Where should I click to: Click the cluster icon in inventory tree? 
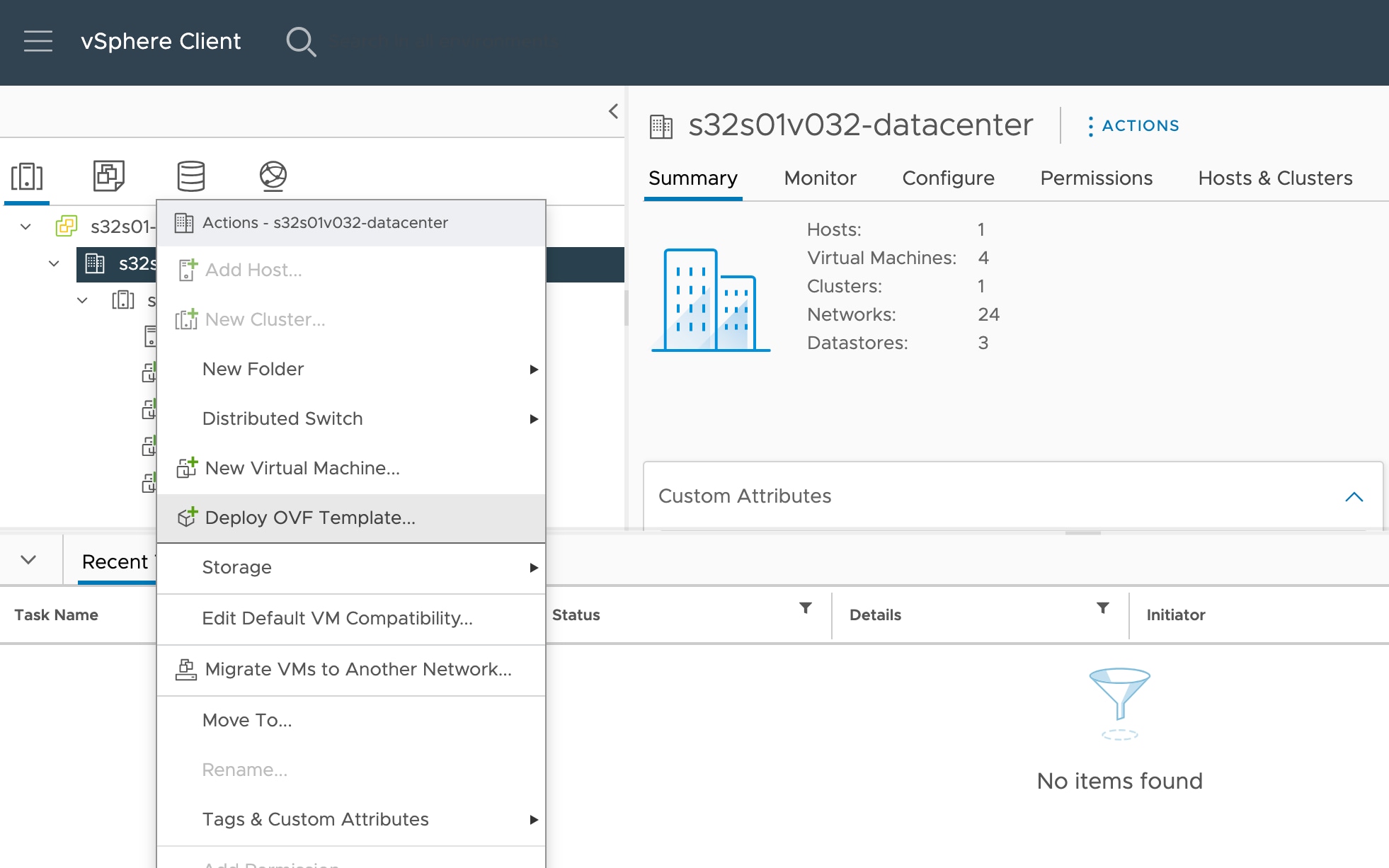[x=123, y=300]
